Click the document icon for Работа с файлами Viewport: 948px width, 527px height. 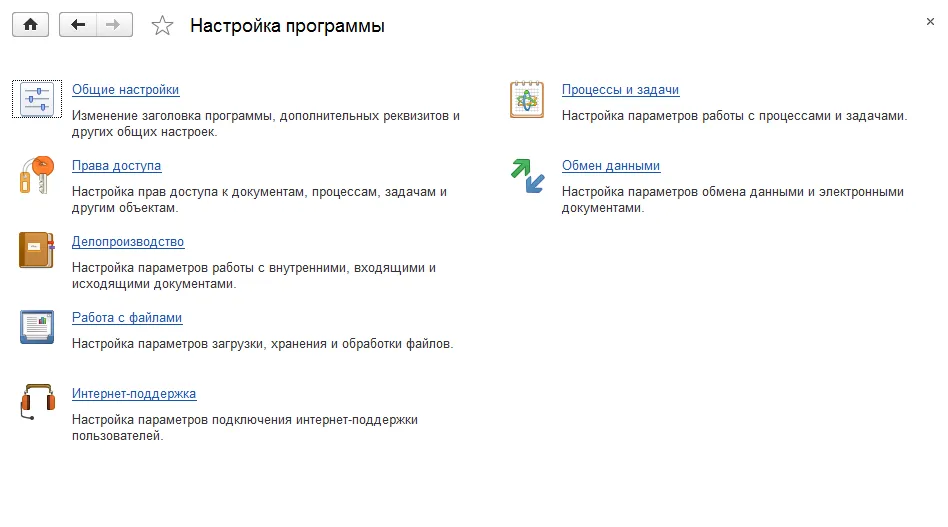point(37,326)
